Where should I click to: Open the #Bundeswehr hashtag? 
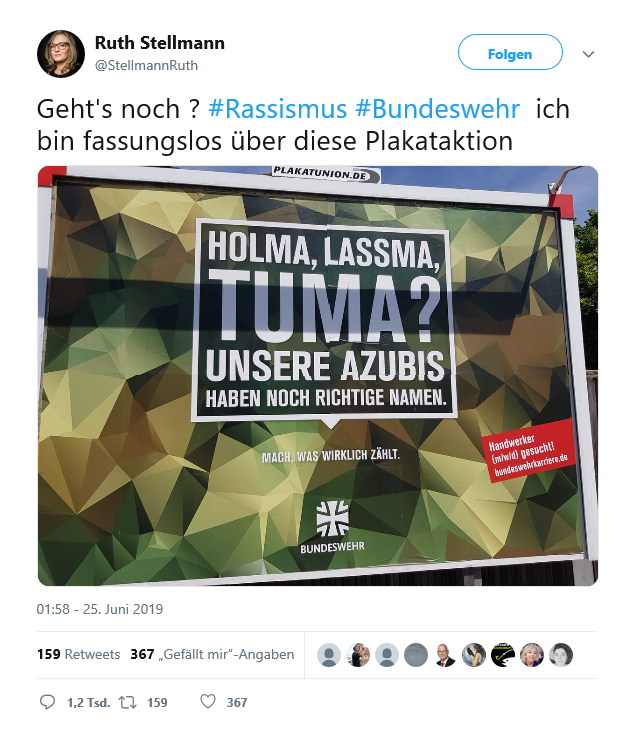click(437, 109)
